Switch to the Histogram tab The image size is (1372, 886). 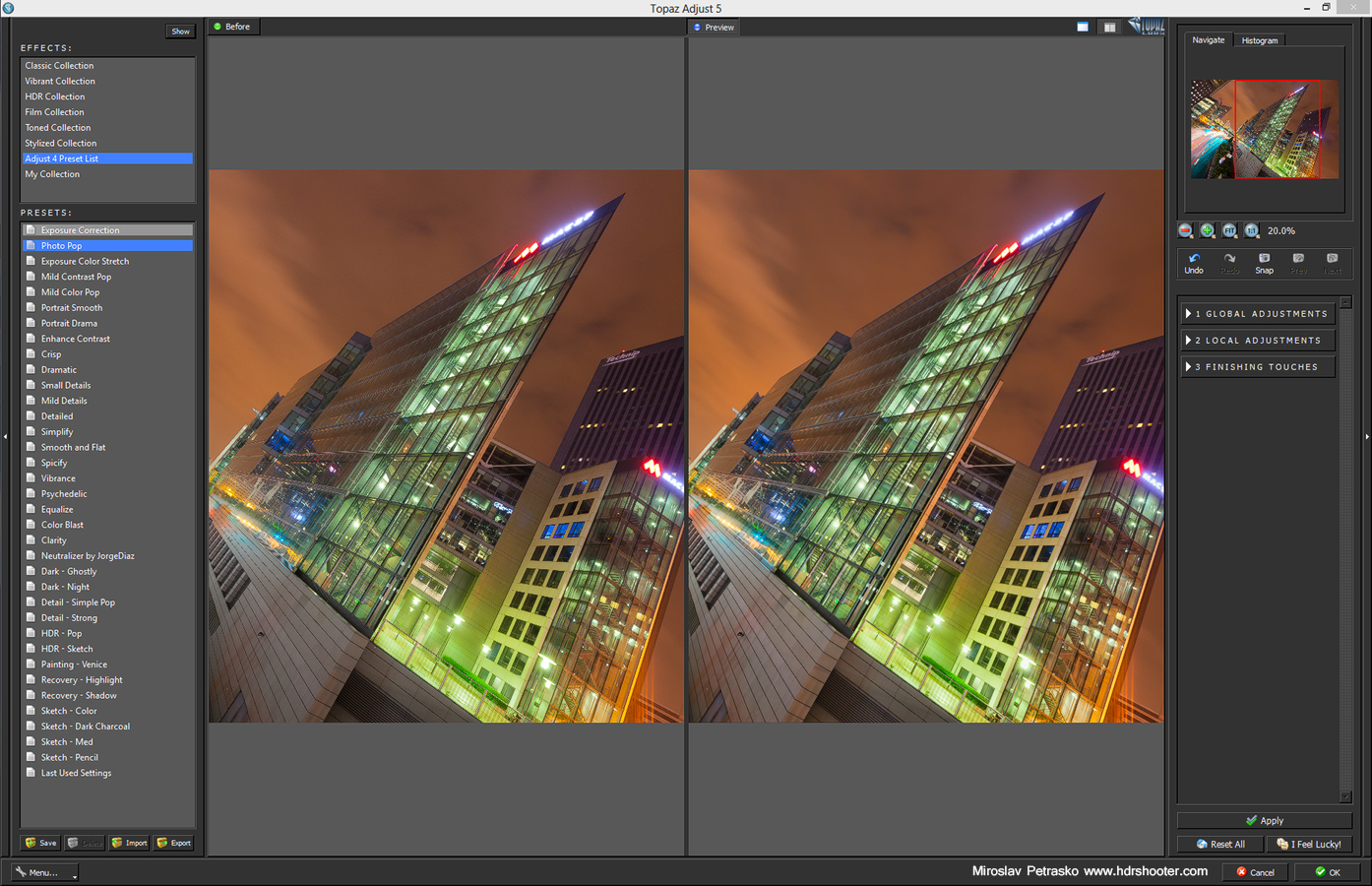click(x=1259, y=40)
